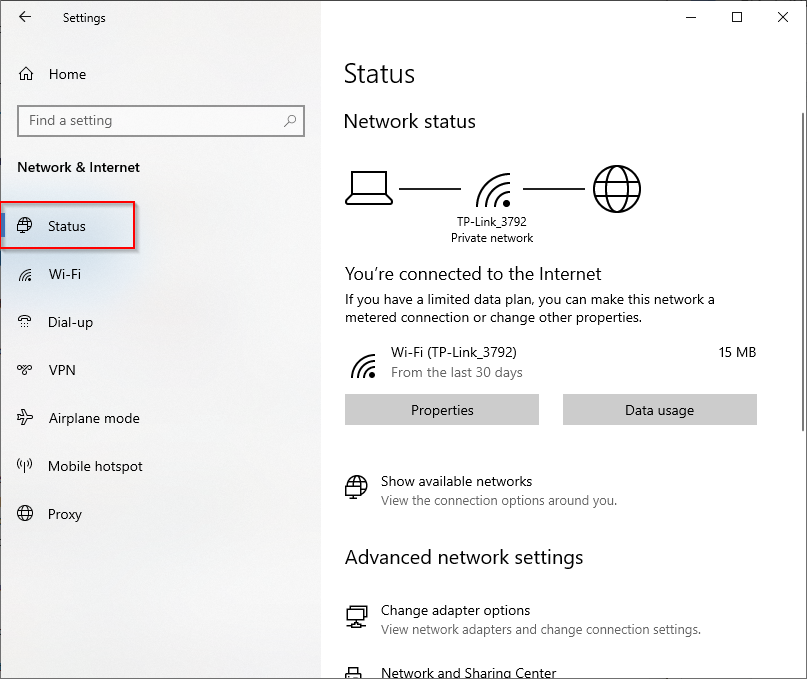Click the VPN sidebar icon
The width and height of the screenshot is (807, 679).
(x=26, y=370)
